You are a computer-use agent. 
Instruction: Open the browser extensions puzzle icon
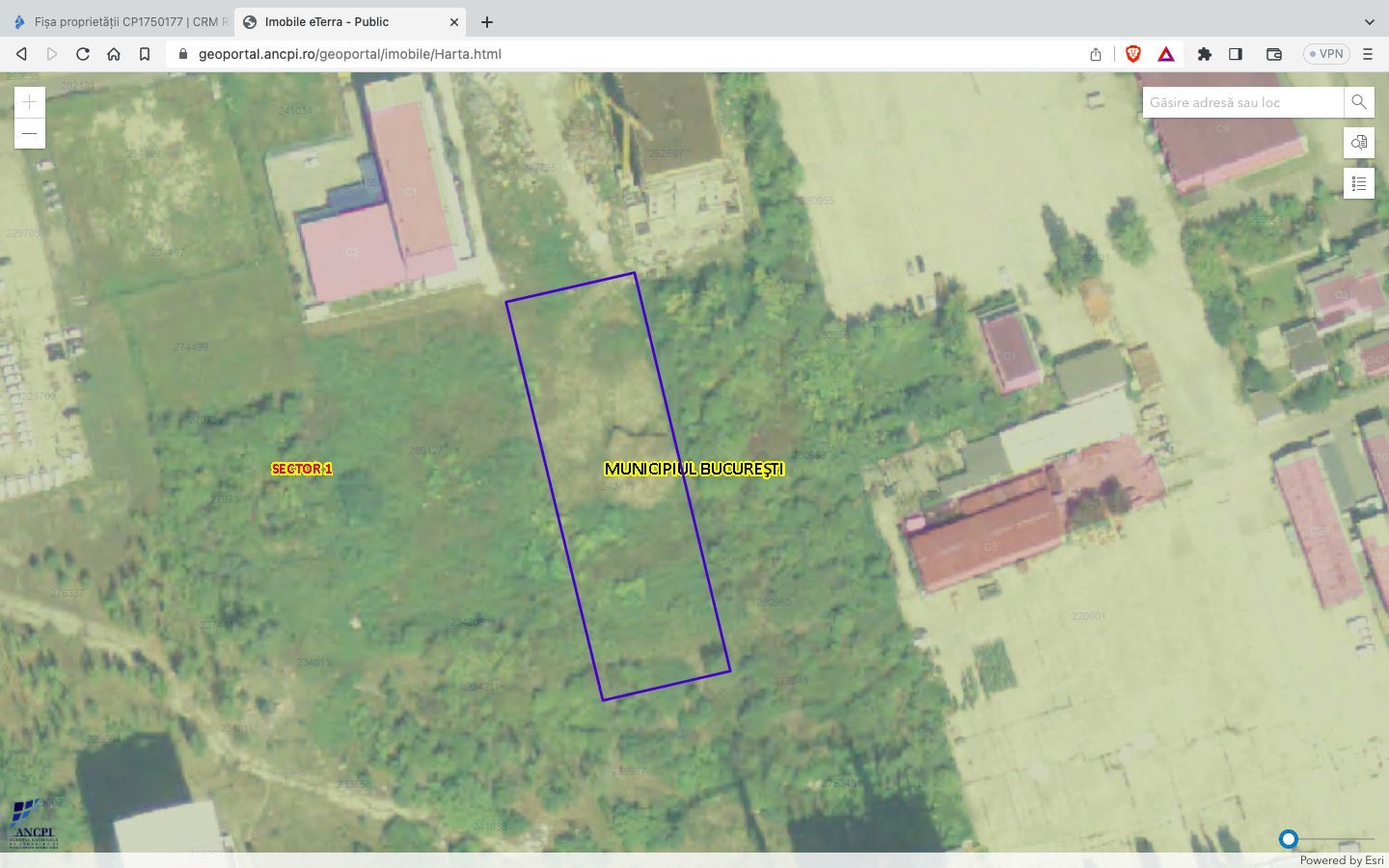pos(1204,54)
